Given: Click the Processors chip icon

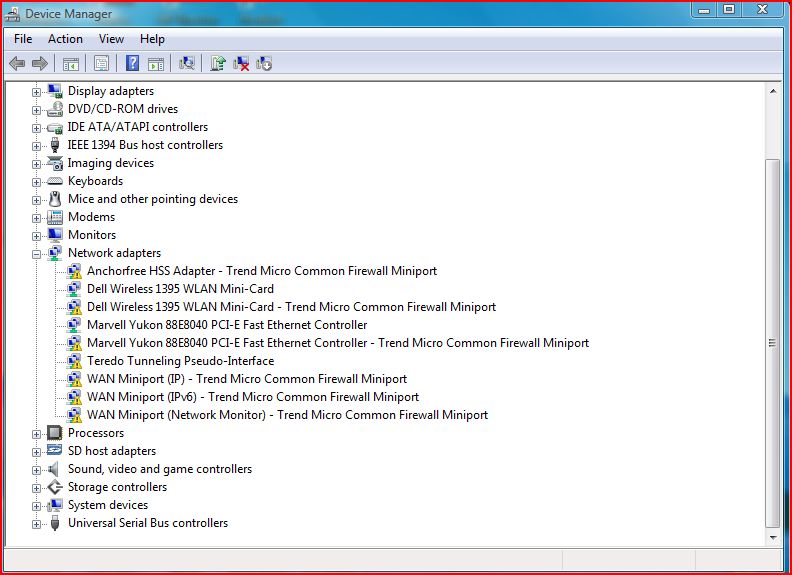Looking at the screenshot, I should point(55,433).
